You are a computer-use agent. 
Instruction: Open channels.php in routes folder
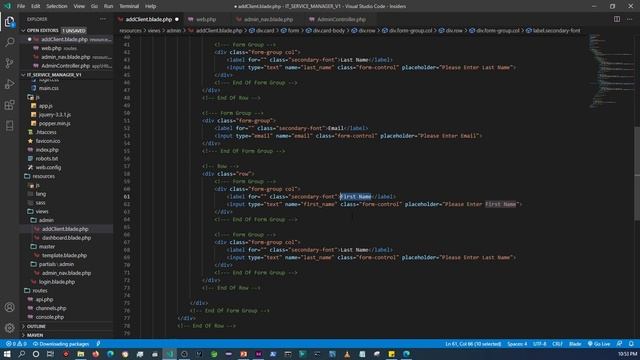coord(51,308)
